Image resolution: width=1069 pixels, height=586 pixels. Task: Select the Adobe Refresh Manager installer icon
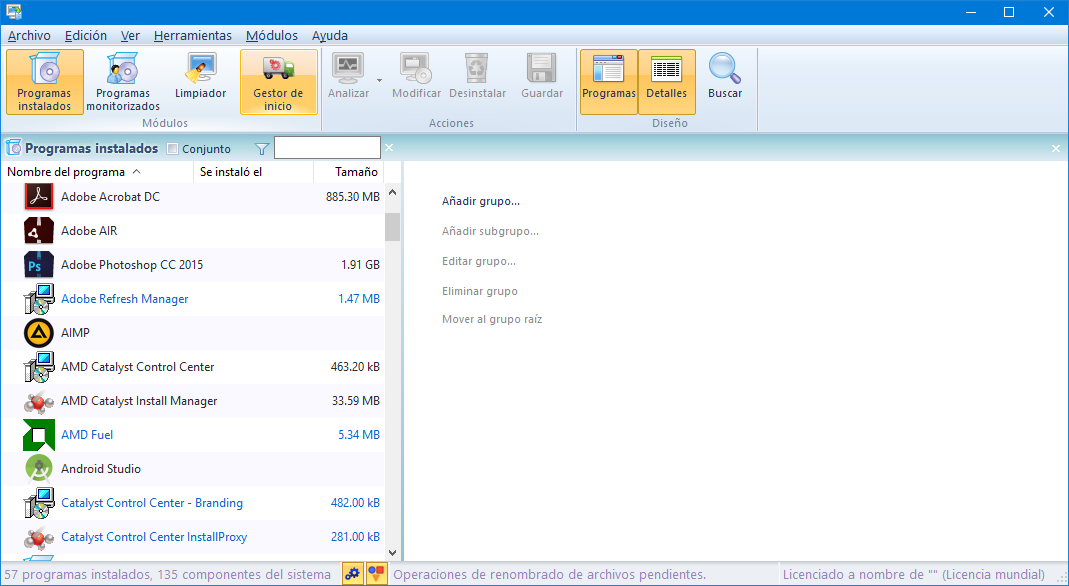(39, 299)
